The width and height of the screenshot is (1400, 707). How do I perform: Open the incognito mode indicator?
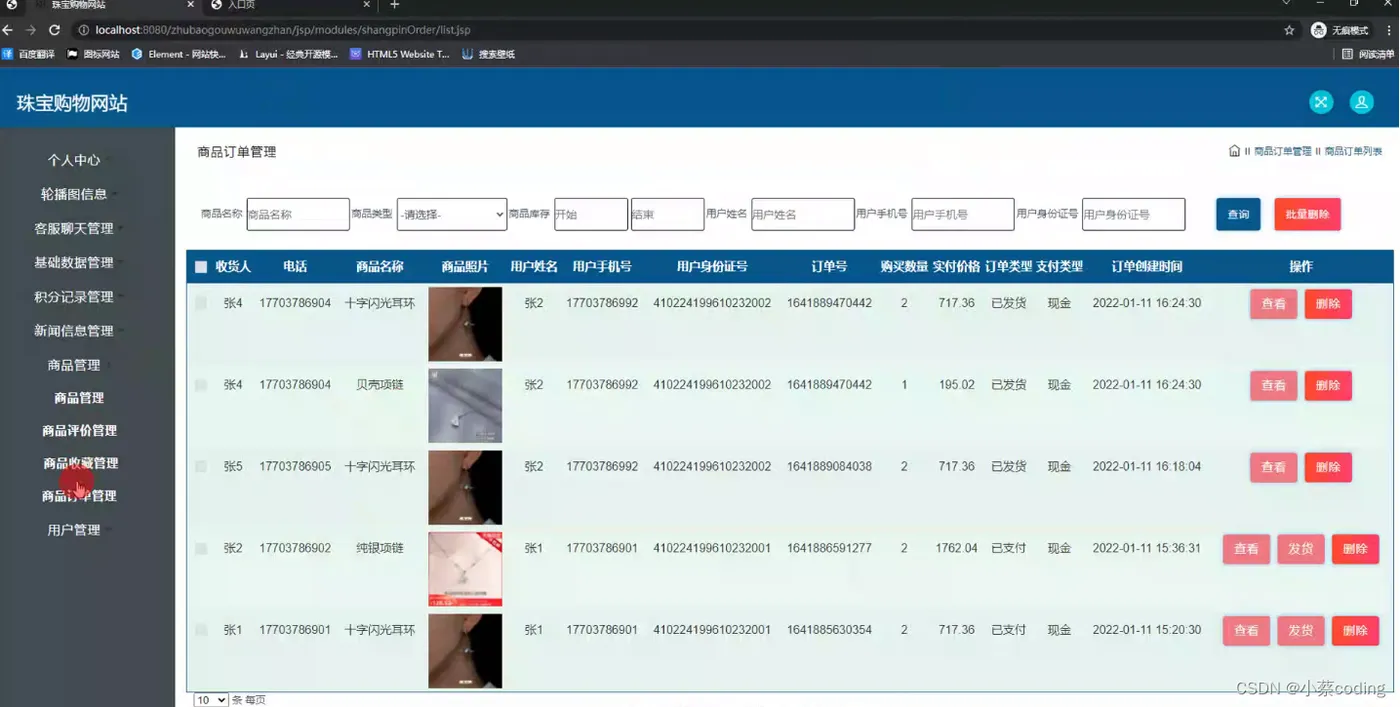coord(1340,30)
